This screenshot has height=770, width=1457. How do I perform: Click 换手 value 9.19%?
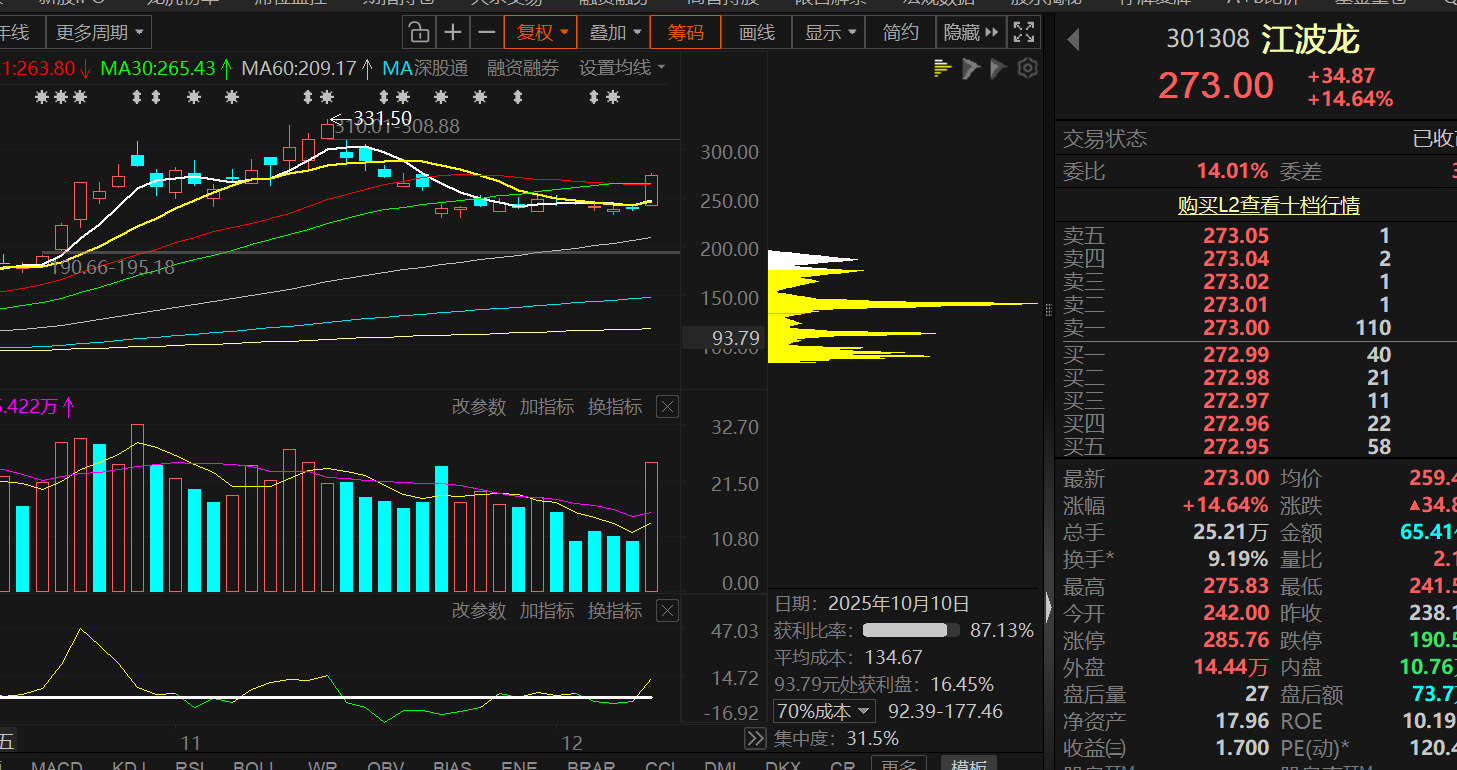[1240, 558]
